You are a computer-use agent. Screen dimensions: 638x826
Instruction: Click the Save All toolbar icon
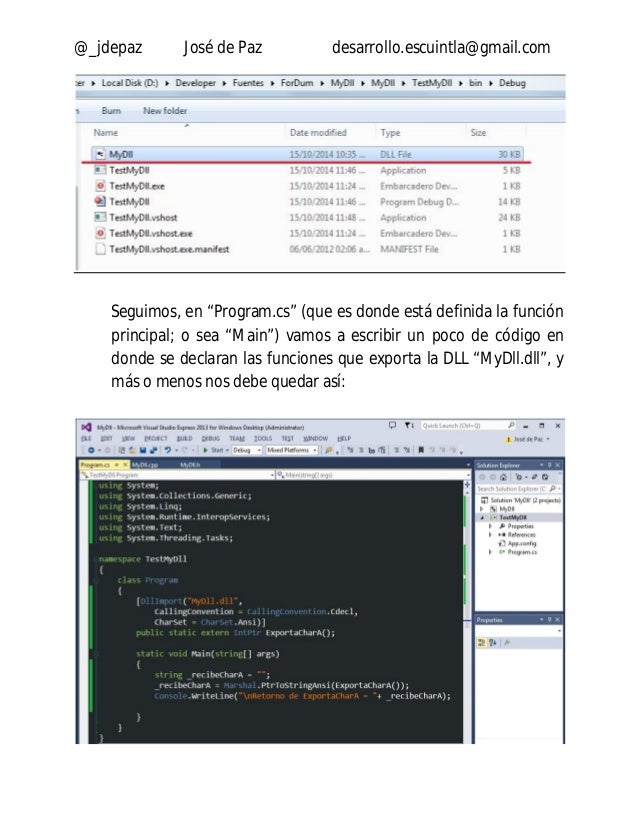(x=153, y=450)
